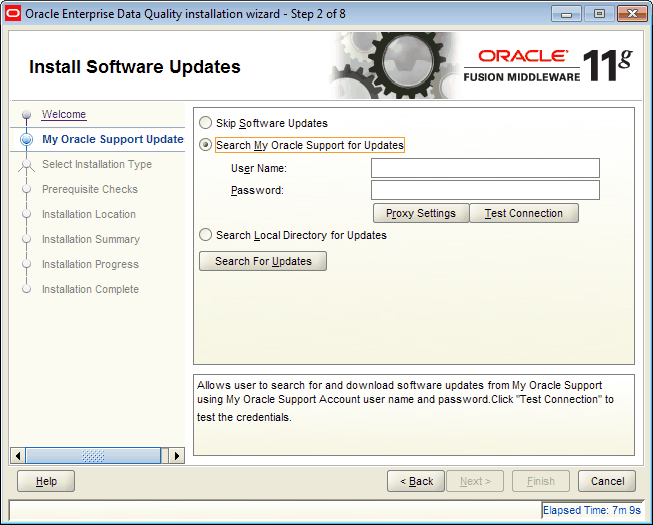Maximize the installation wizard window
653x525 pixels.
(x=599, y=14)
